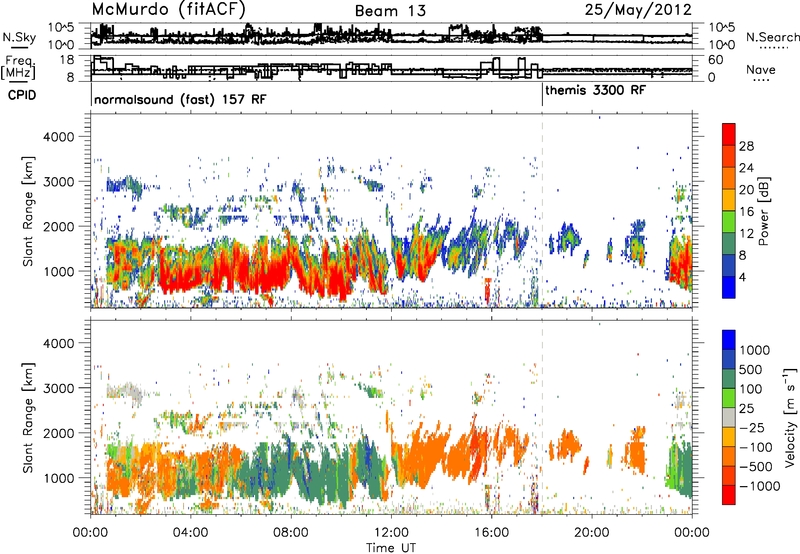Click upper panel Slant Range [km] label
The image size is (800, 554).
pyautogui.click(x=28, y=211)
